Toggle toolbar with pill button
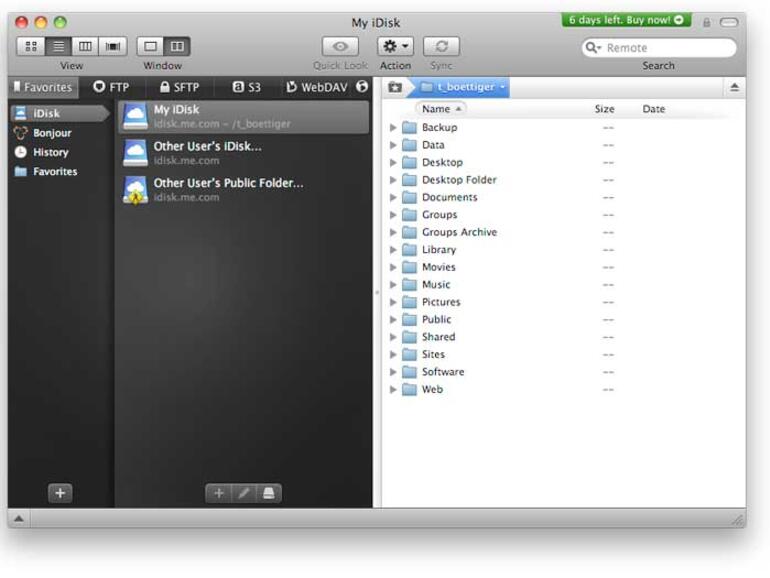 (729, 22)
